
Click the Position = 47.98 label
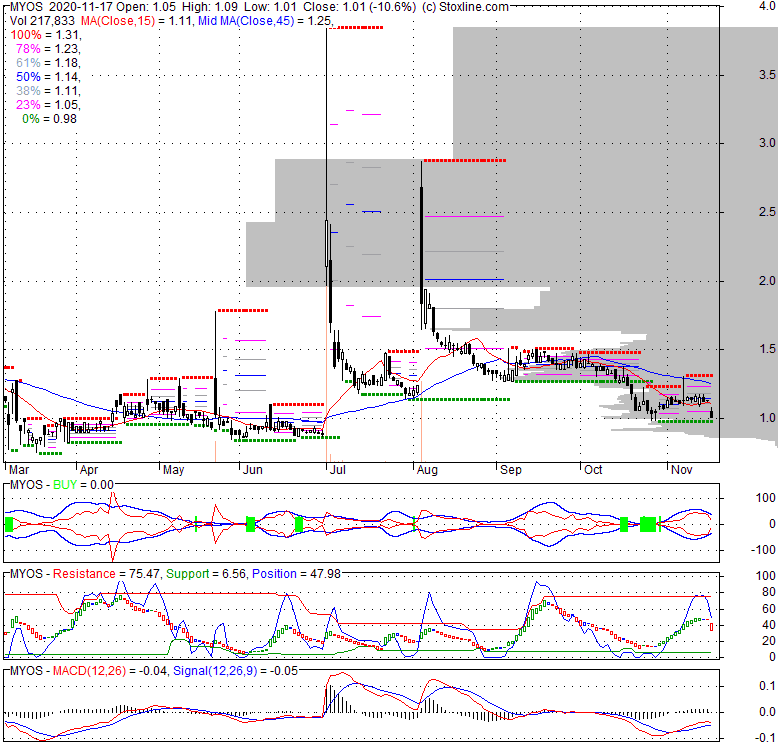[296, 574]
